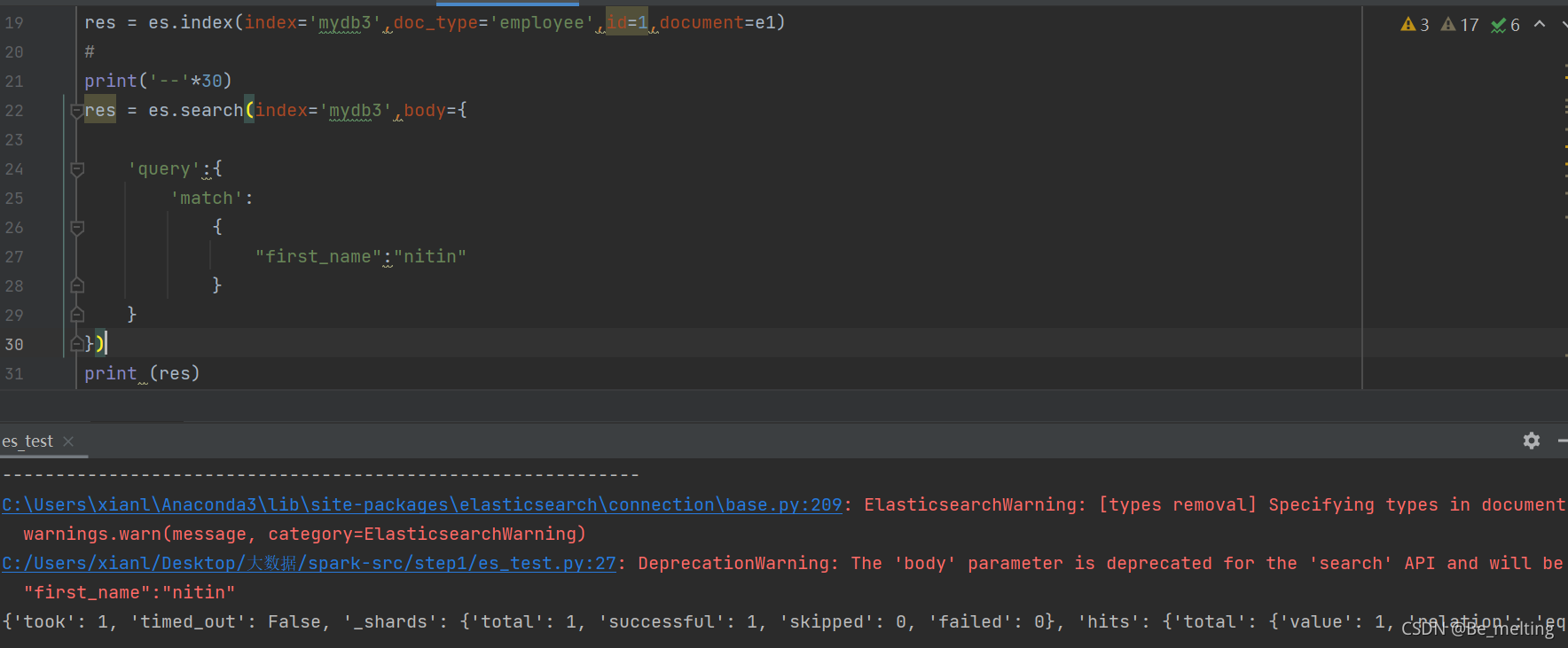This screenshot has width=1568, height=648.
Task: Click line number 22 in gutter
Action: pos(14,111)
